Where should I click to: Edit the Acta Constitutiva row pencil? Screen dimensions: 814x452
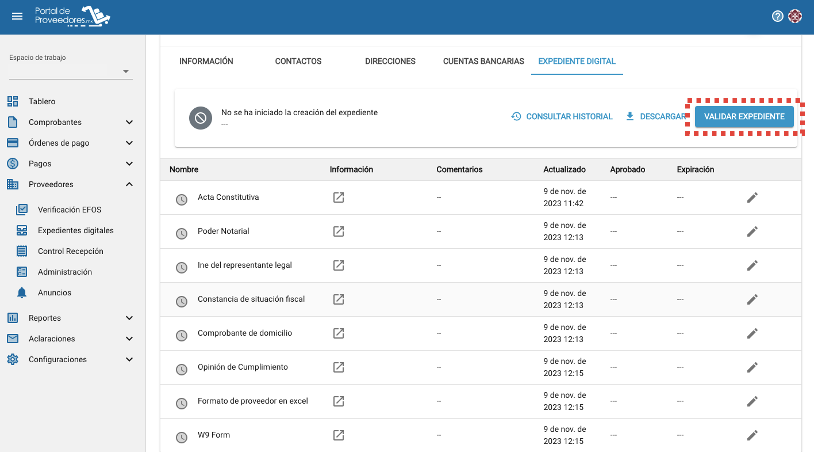click(752, 197)
